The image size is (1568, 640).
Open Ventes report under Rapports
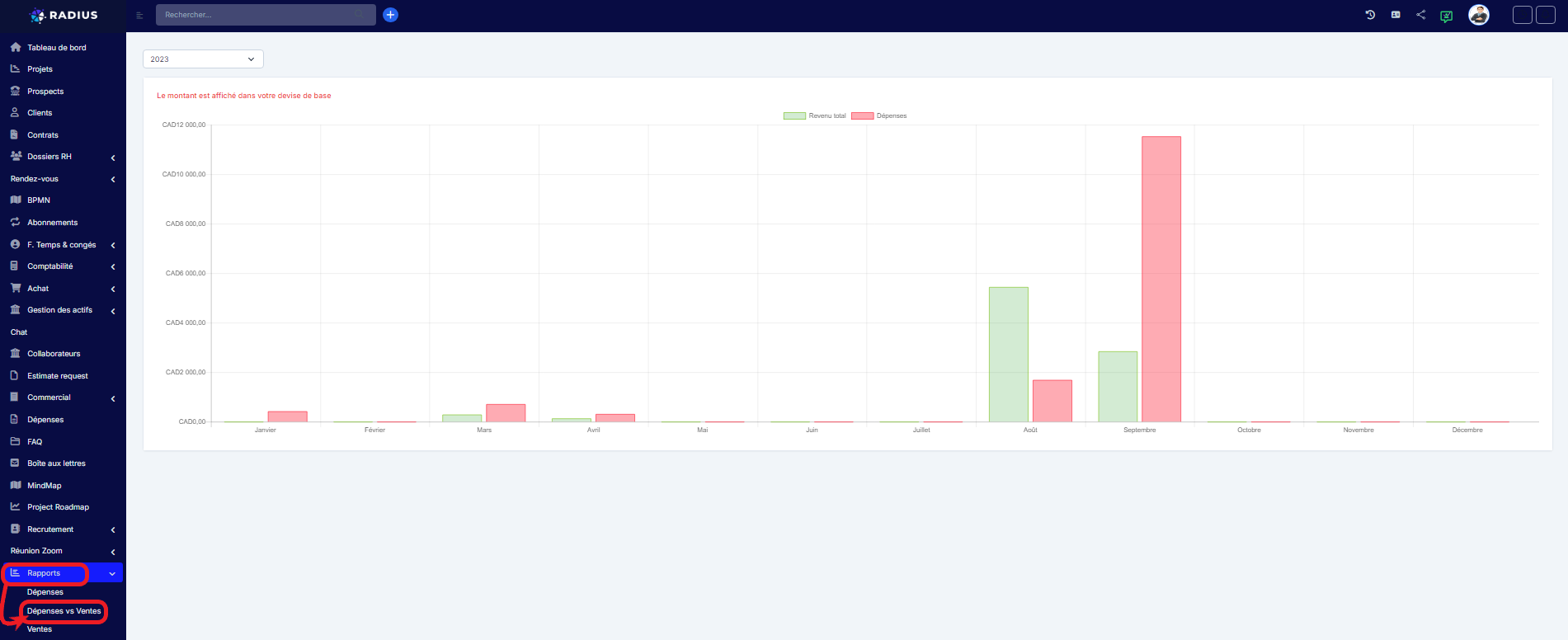40,629
